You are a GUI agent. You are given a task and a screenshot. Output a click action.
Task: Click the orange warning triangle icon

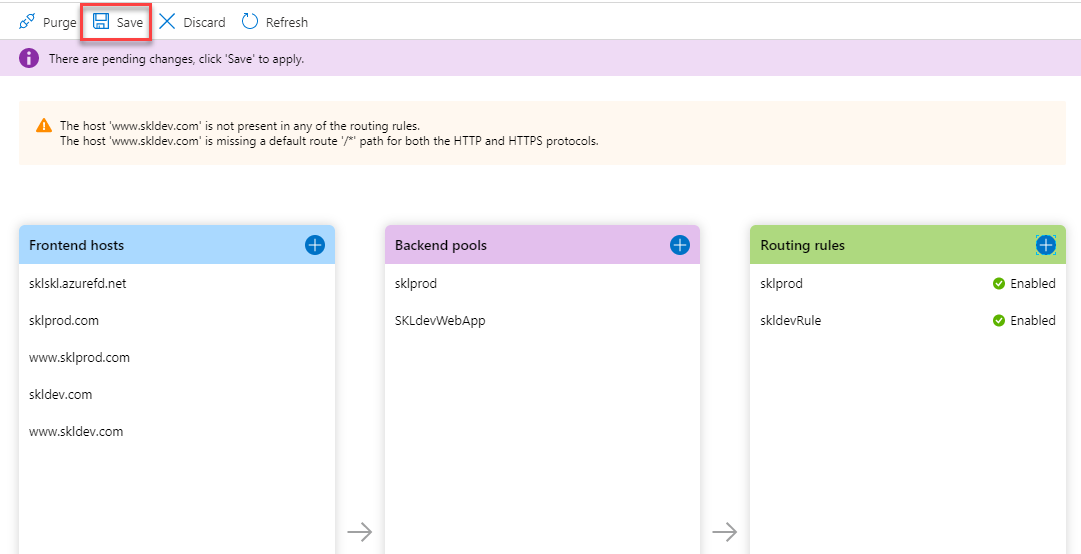pyautogui.click(x=43, y=125)
